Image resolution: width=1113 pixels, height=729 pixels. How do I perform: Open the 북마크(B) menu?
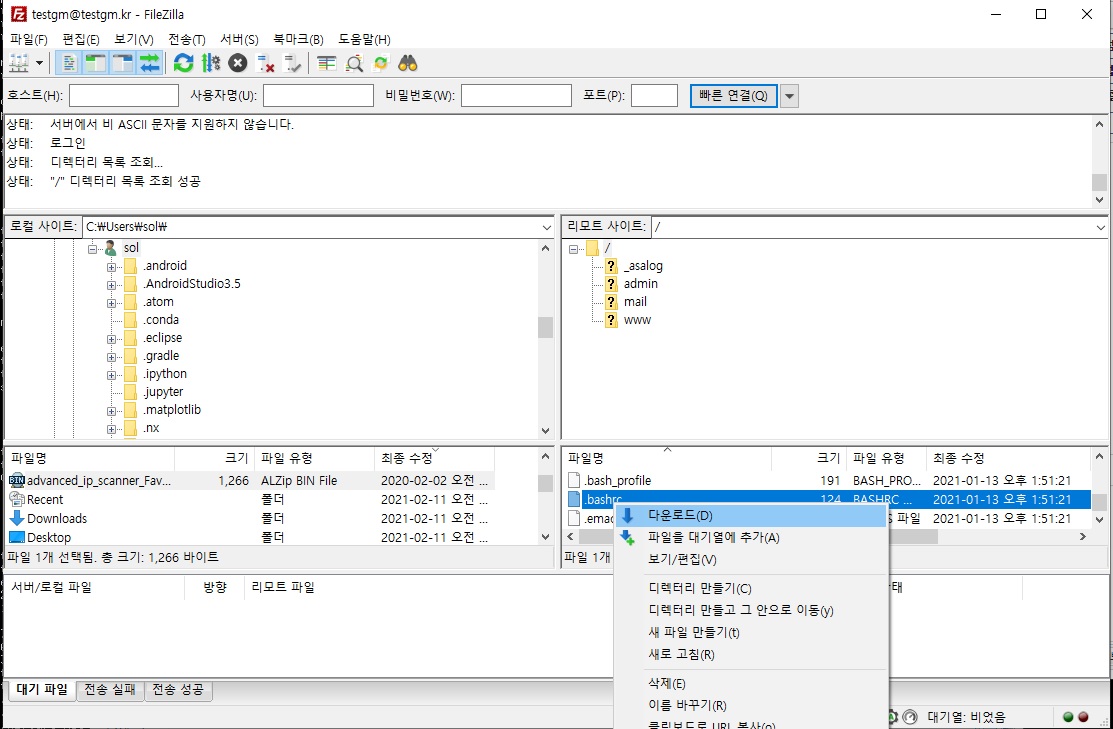[300, 39]
